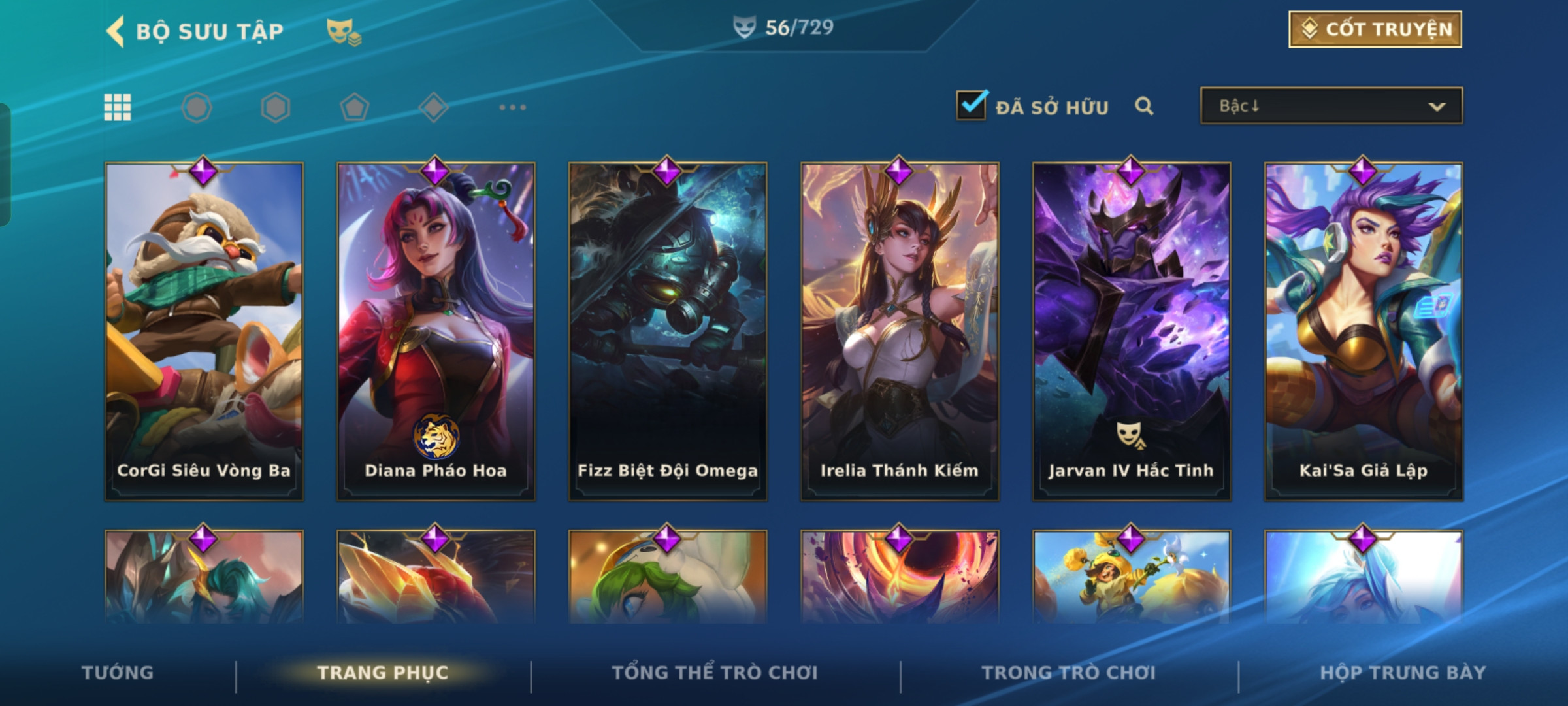Screen dimensions: 1568x706
Task: Filter by the pentagon rarity icon
Action: pyautogui.click(x=355, y=107)
